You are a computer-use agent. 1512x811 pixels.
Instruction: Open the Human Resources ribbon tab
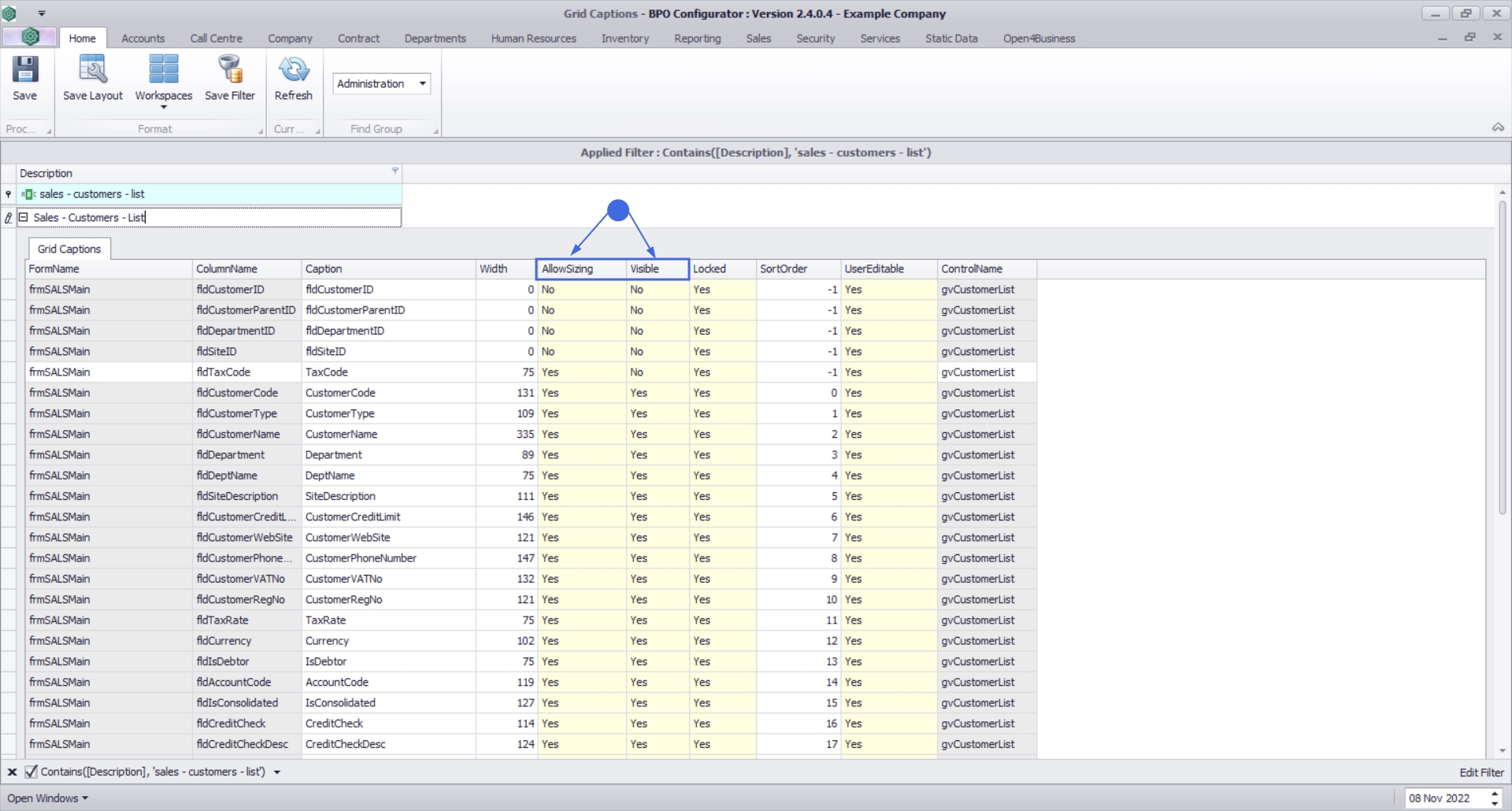533,39
